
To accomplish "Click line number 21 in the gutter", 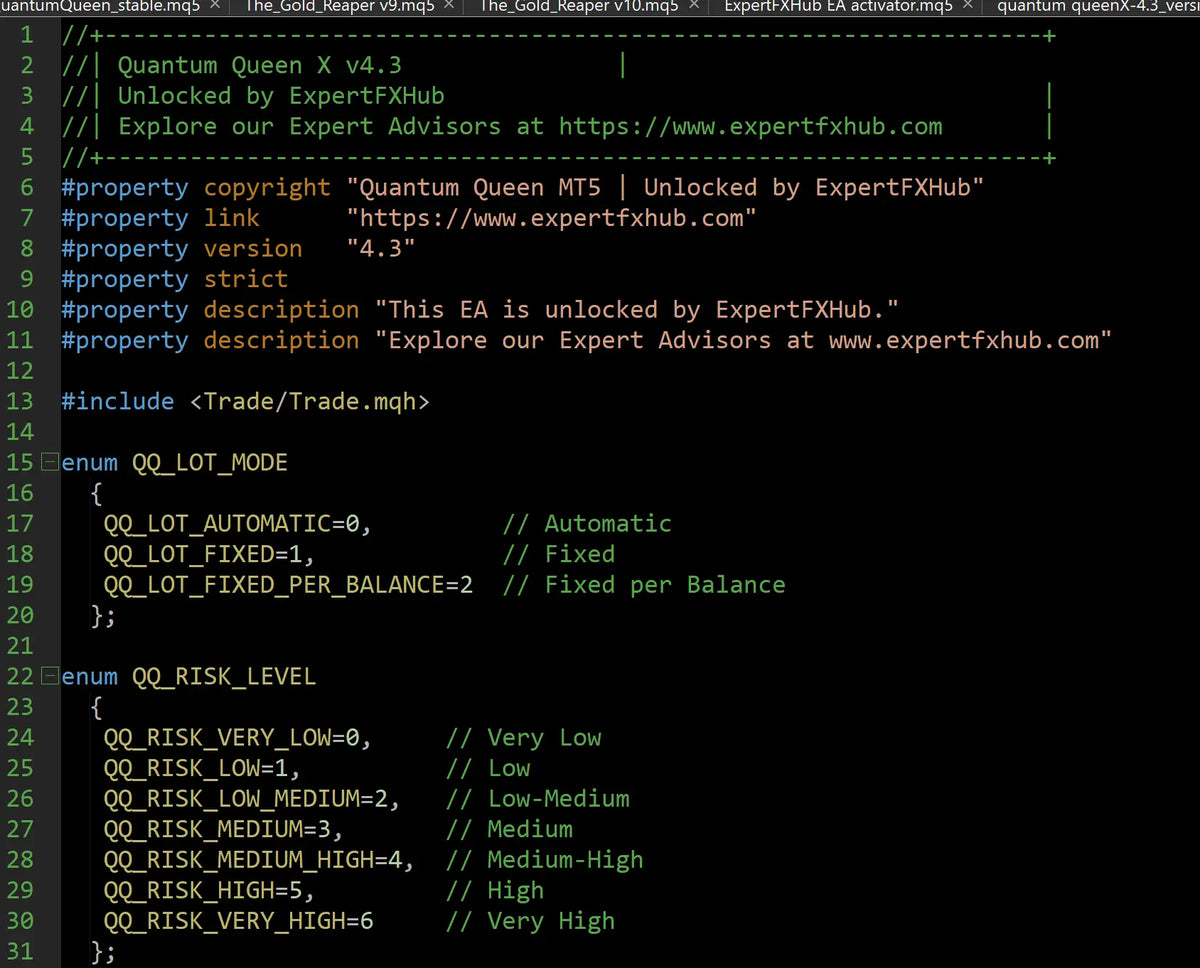I will (20, 646).
